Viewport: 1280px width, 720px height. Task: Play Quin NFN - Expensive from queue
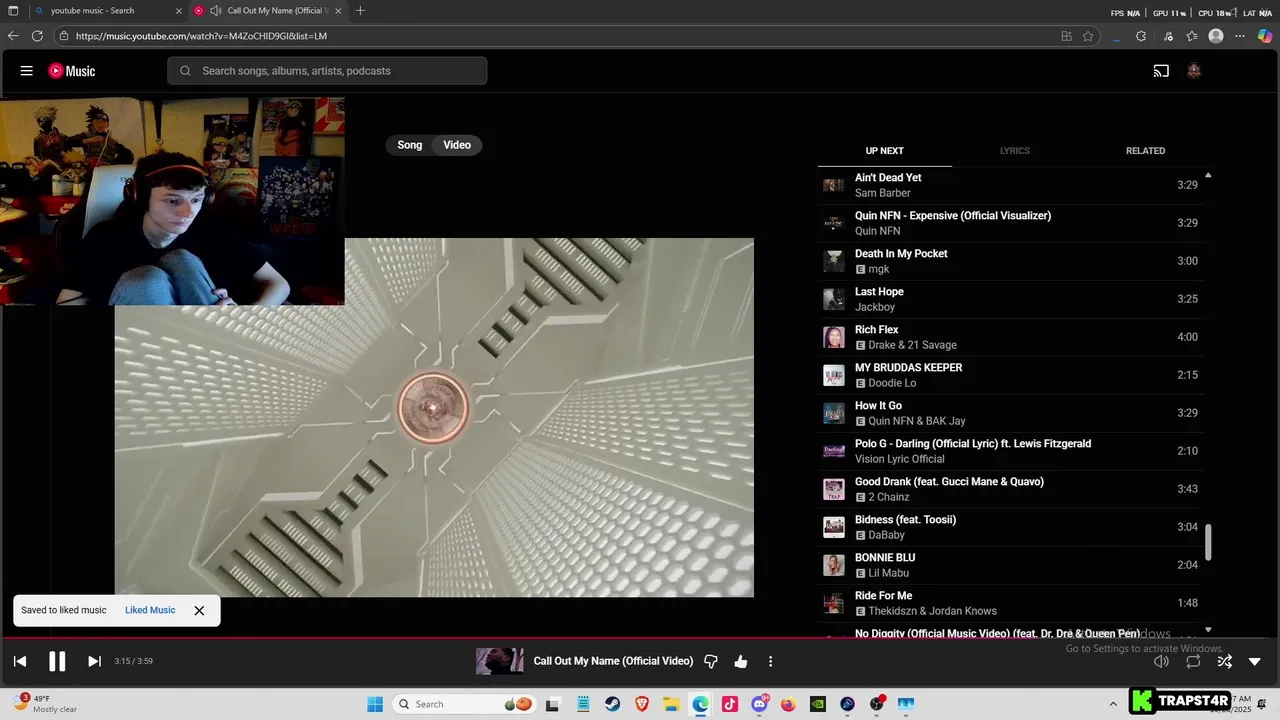point(1010,223)
